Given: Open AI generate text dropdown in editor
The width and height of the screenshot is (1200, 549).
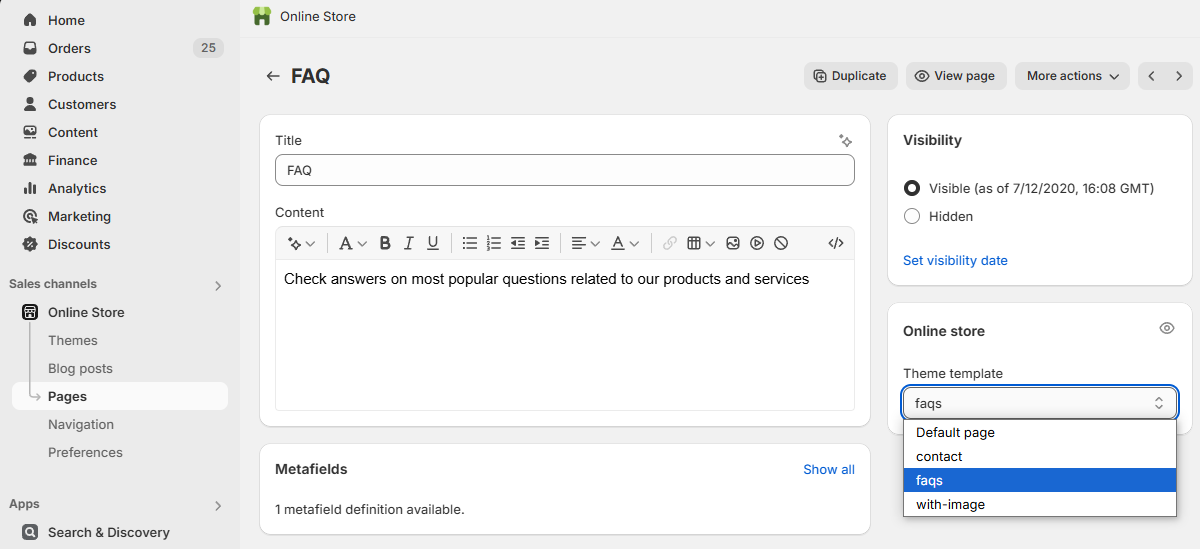Looking at the screenshot, I should click(x=301, y=243).
